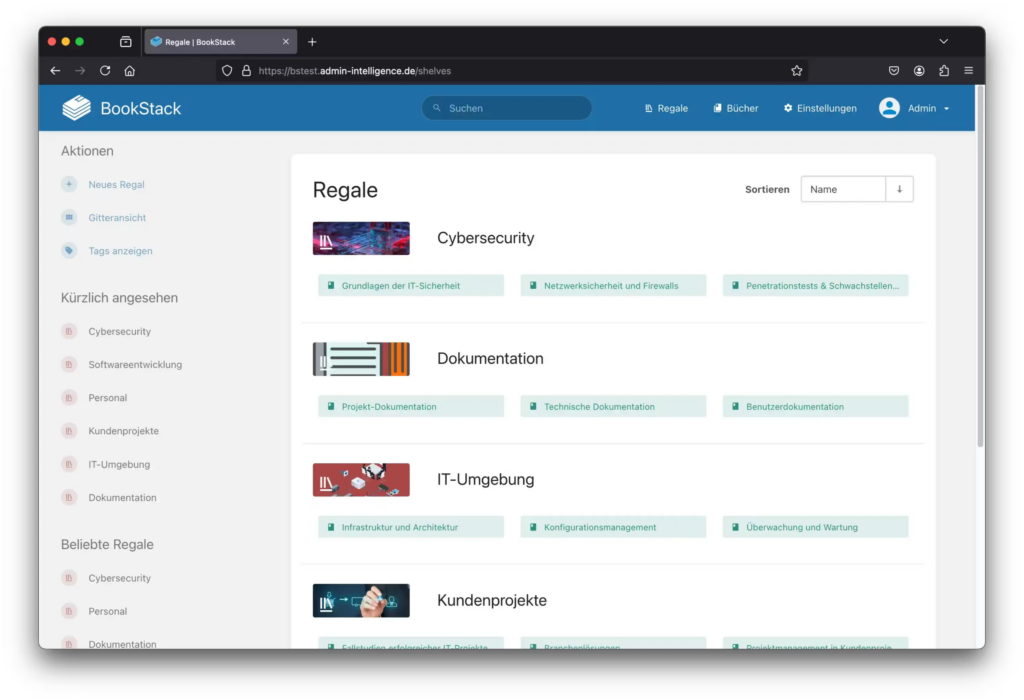Open the Grundlagen der IT-Sicherheit book
This screenshot has height=700, width=1024.
410,285
